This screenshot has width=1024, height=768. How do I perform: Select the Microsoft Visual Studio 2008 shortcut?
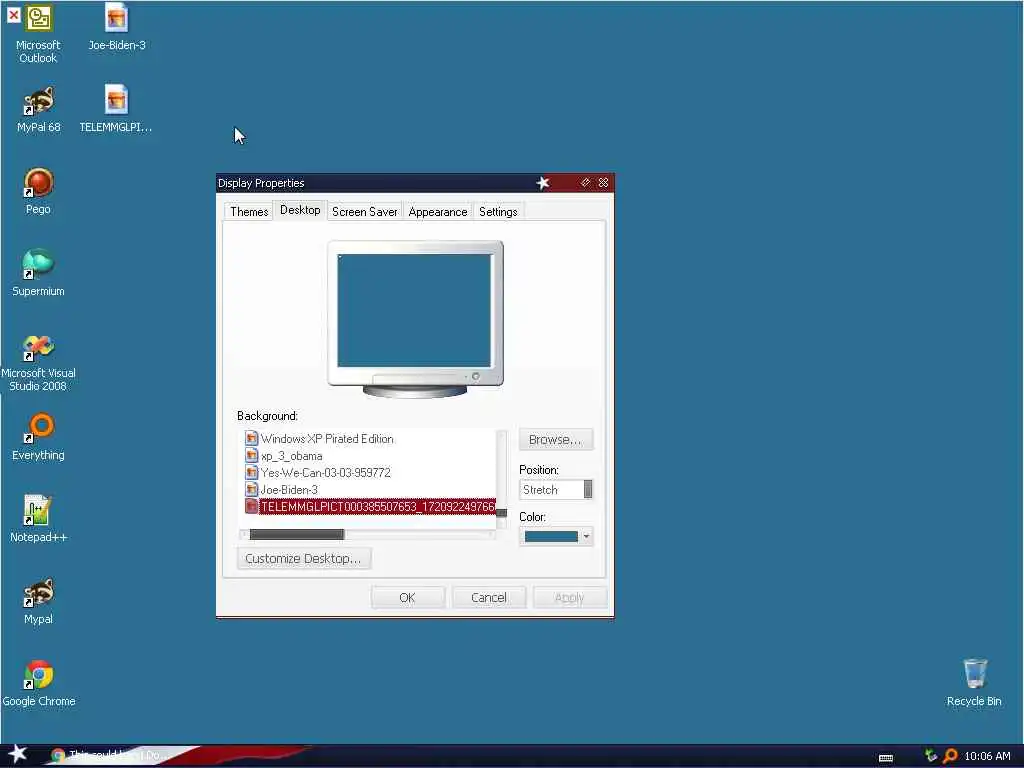(39, 362)
